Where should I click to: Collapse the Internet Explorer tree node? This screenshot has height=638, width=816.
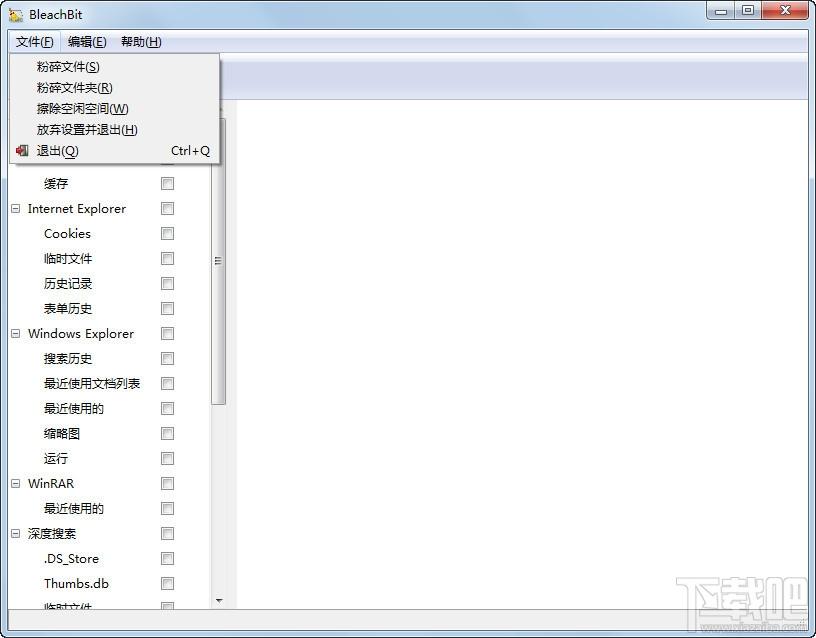pyautogui.click(x=16, y=209)
